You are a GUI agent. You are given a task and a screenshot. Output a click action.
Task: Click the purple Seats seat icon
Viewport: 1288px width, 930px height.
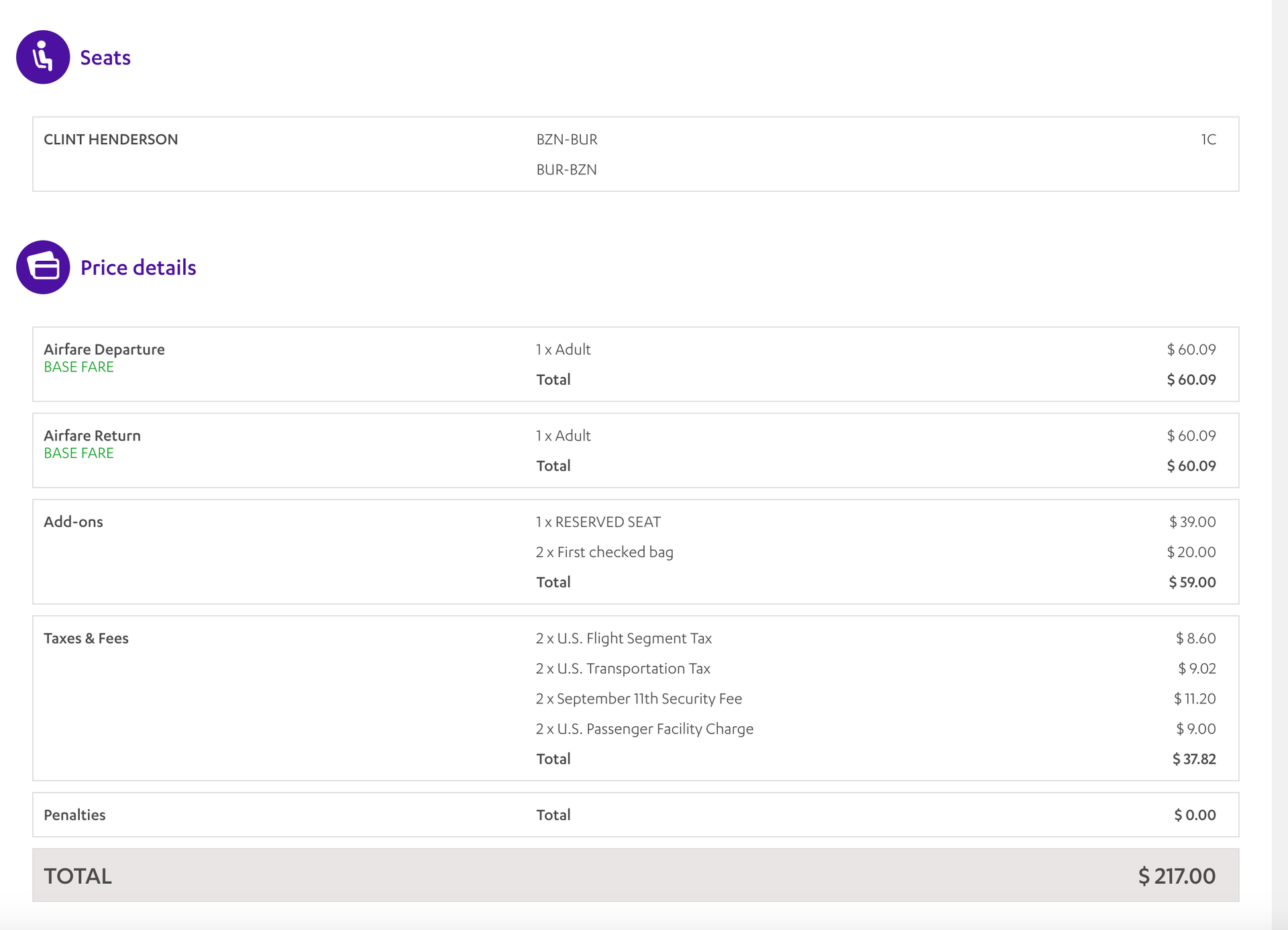[x=43, y=57]
